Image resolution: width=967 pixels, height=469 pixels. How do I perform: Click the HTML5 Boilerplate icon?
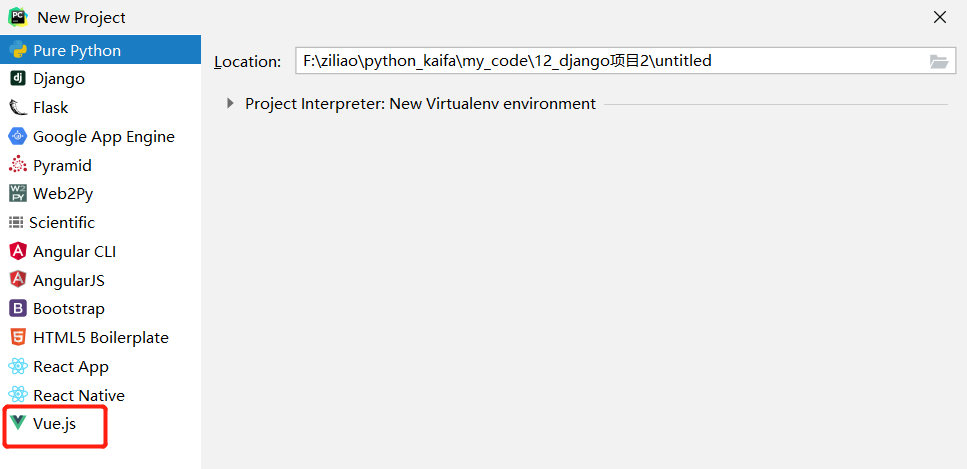coord(18,338)
